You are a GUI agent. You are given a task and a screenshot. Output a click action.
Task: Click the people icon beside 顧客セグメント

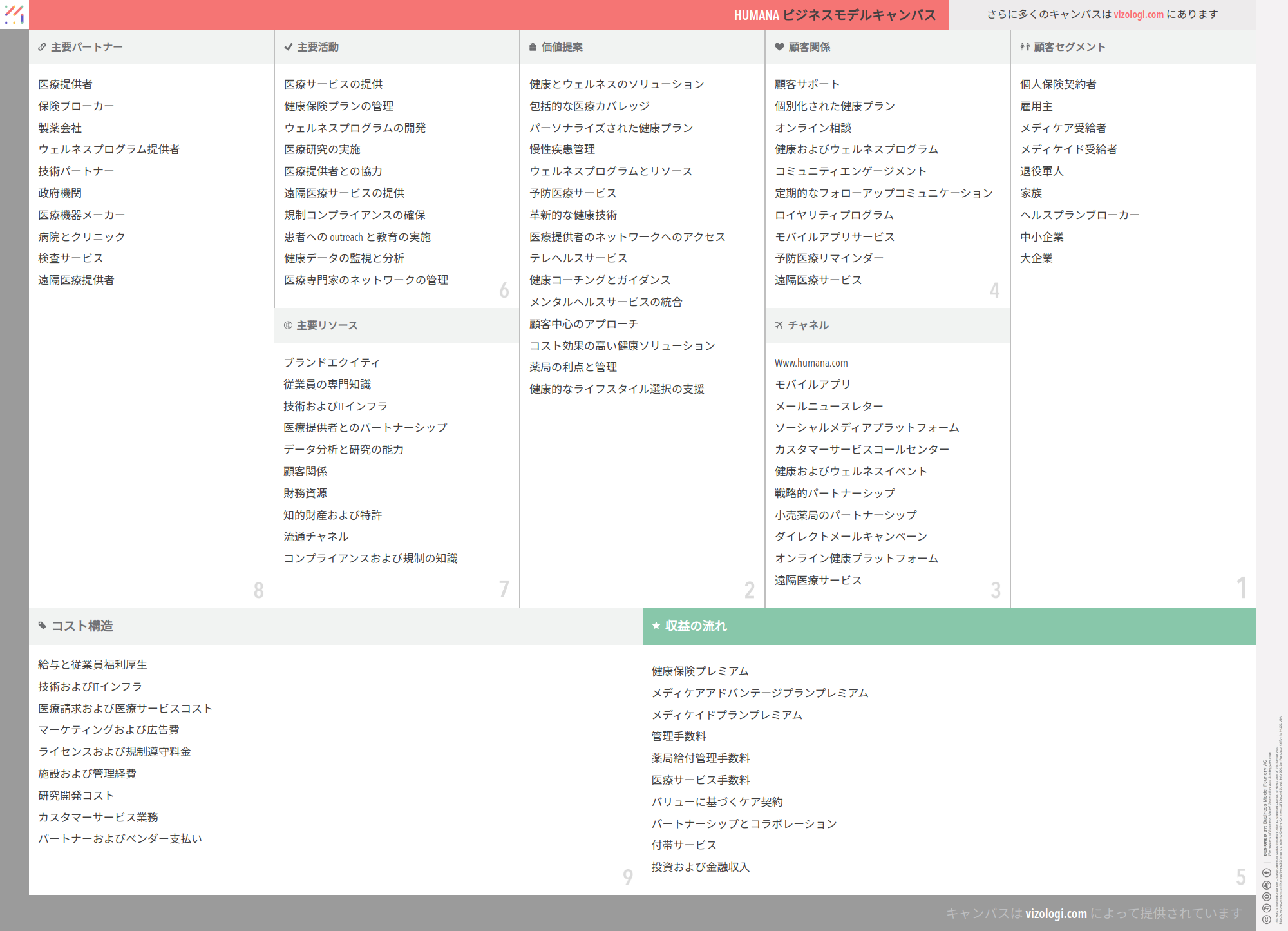pos(1025,47)
